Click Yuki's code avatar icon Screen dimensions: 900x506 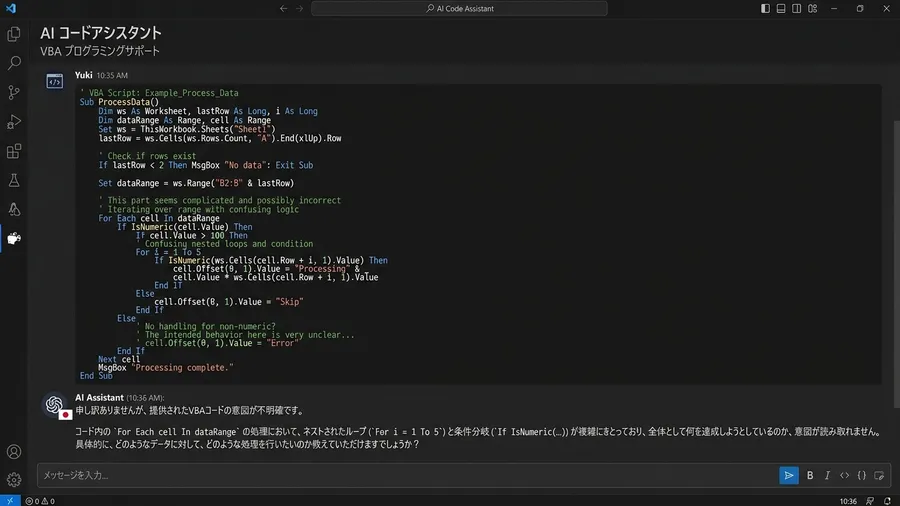(55, 81)
